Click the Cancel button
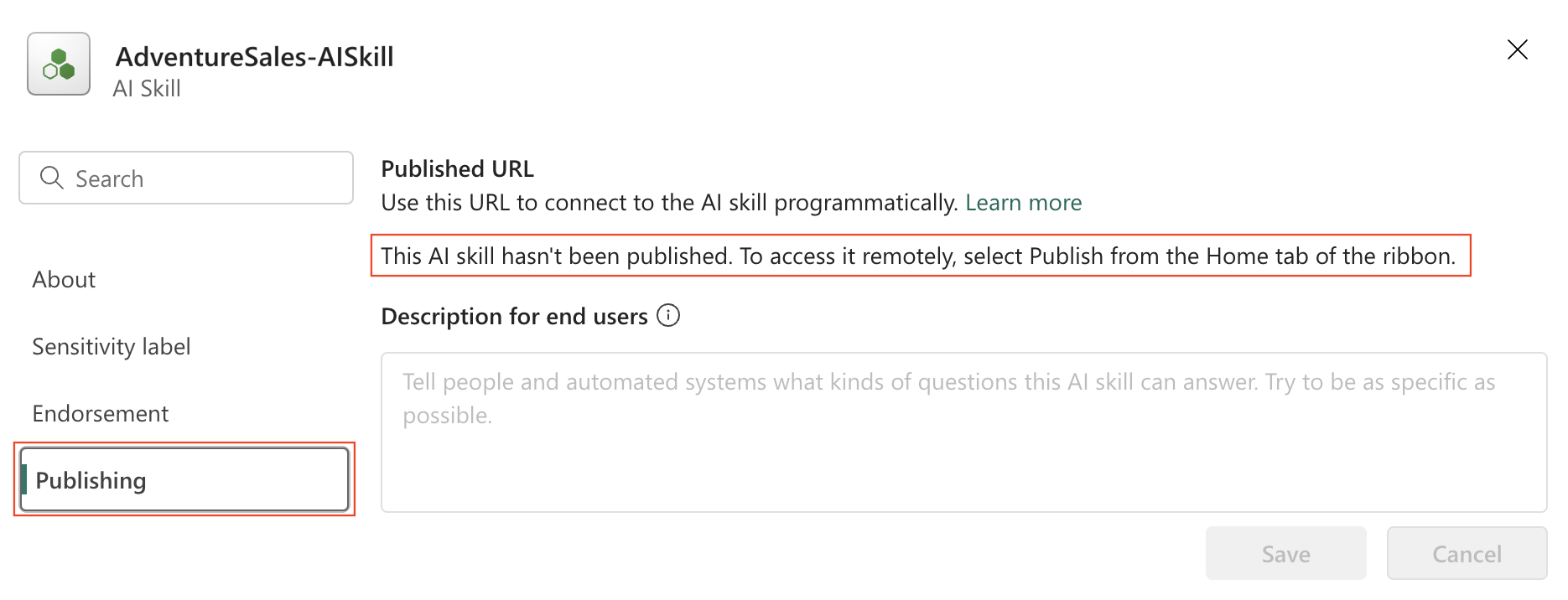 click(1466, 553)
